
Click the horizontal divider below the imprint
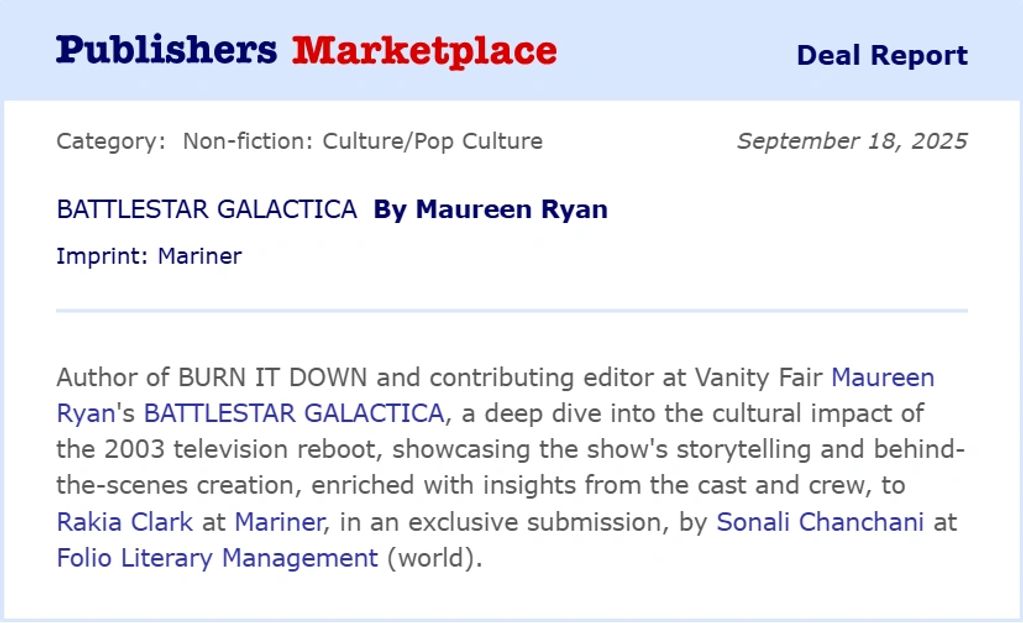(x=511, y=311)
